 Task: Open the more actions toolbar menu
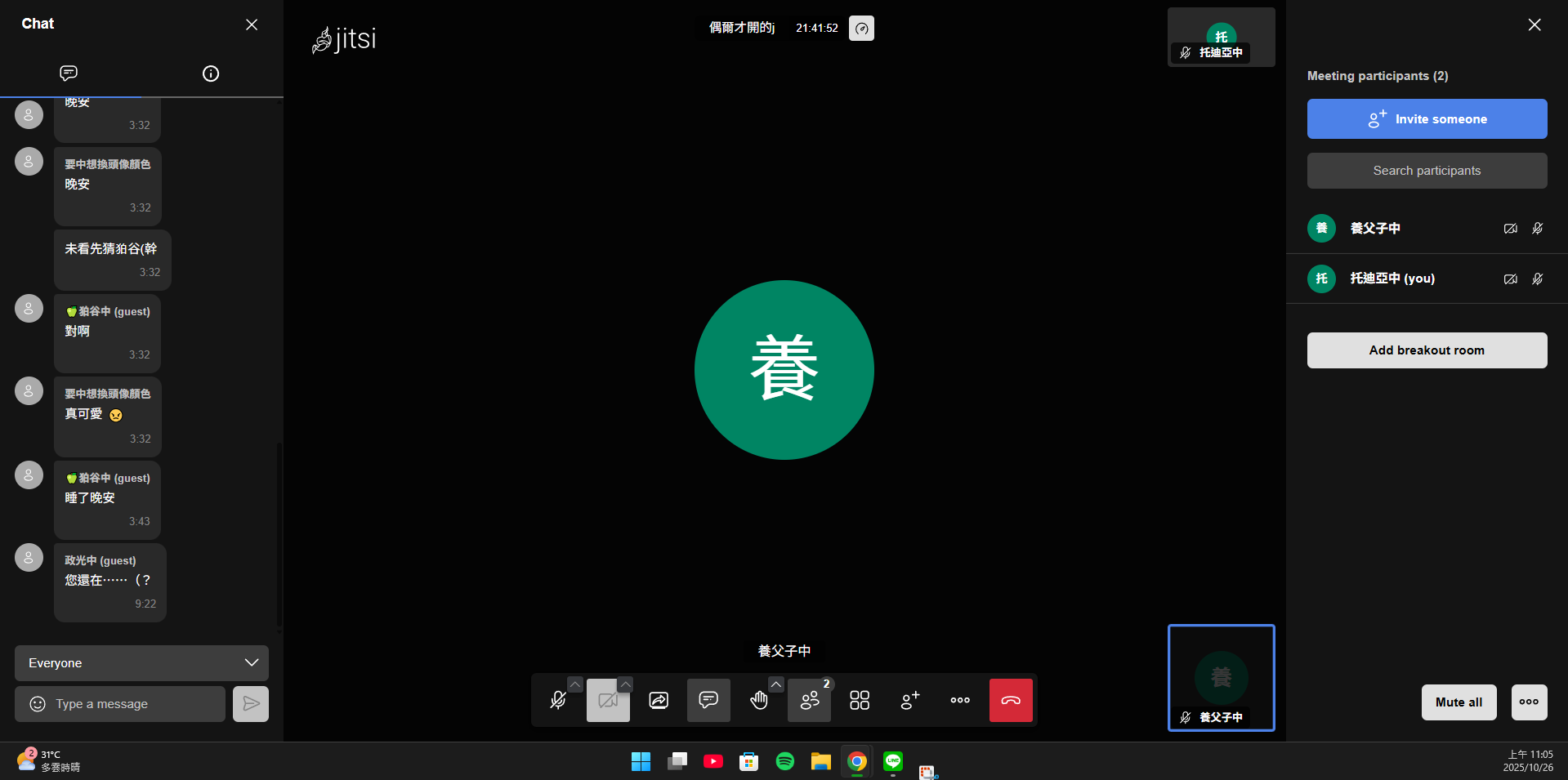pyautogui.click(x=960, y=701)
